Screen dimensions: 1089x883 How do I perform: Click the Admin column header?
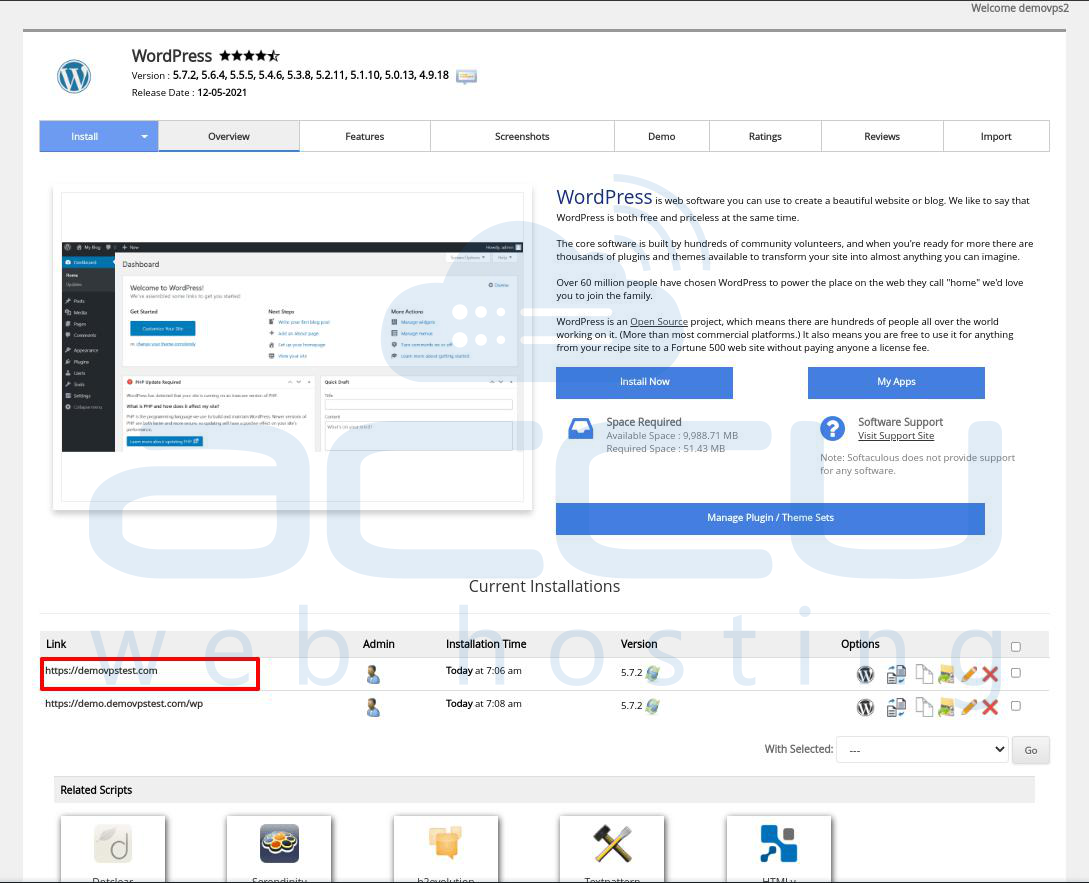pos(379,644)
